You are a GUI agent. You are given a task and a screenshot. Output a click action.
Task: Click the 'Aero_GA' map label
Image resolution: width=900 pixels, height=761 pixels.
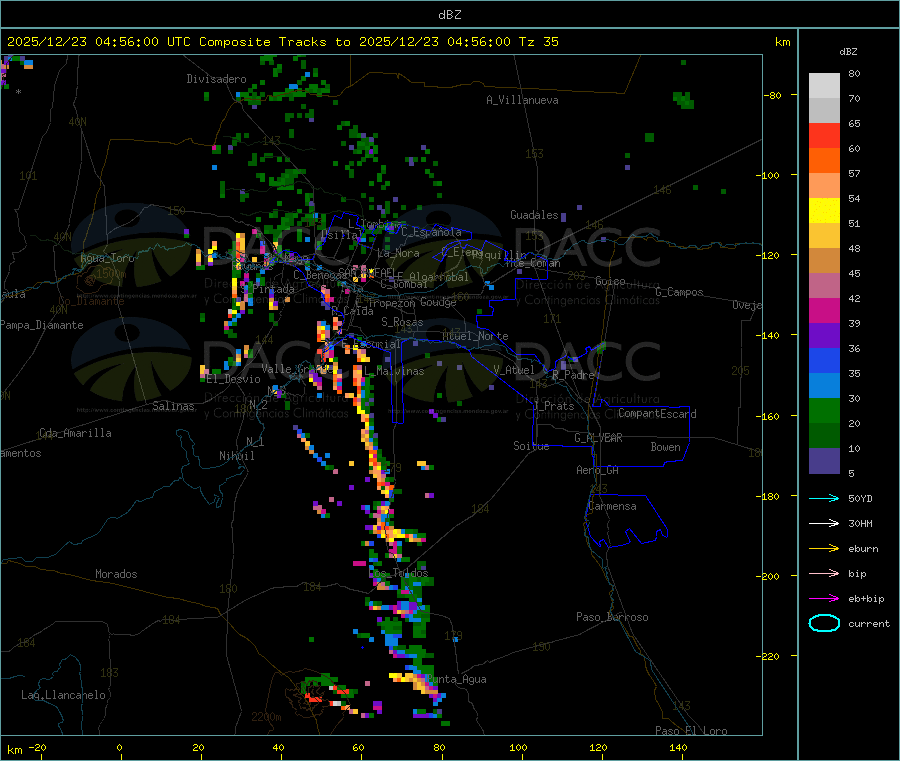click(598, 470)
